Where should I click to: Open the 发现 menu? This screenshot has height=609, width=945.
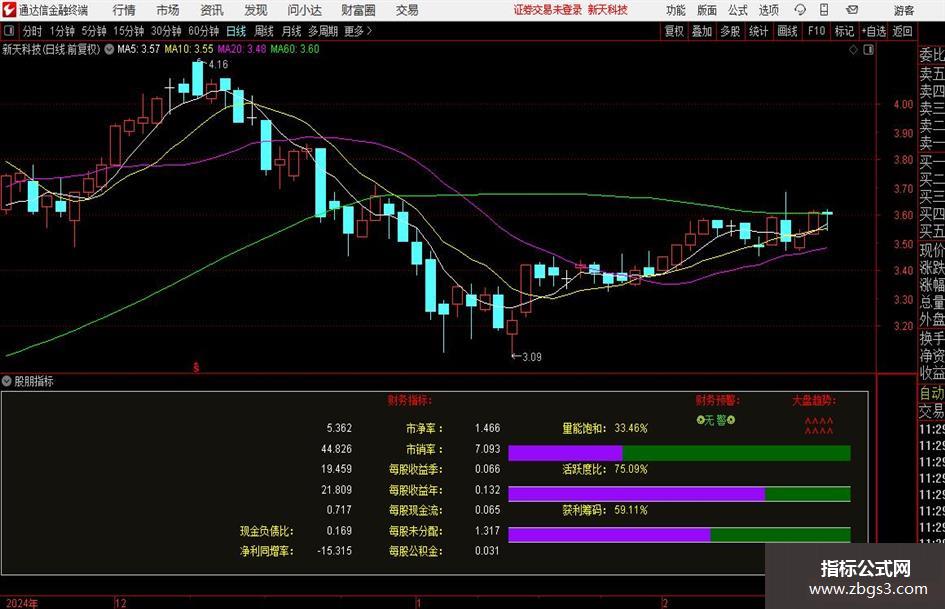coord(256,10)
